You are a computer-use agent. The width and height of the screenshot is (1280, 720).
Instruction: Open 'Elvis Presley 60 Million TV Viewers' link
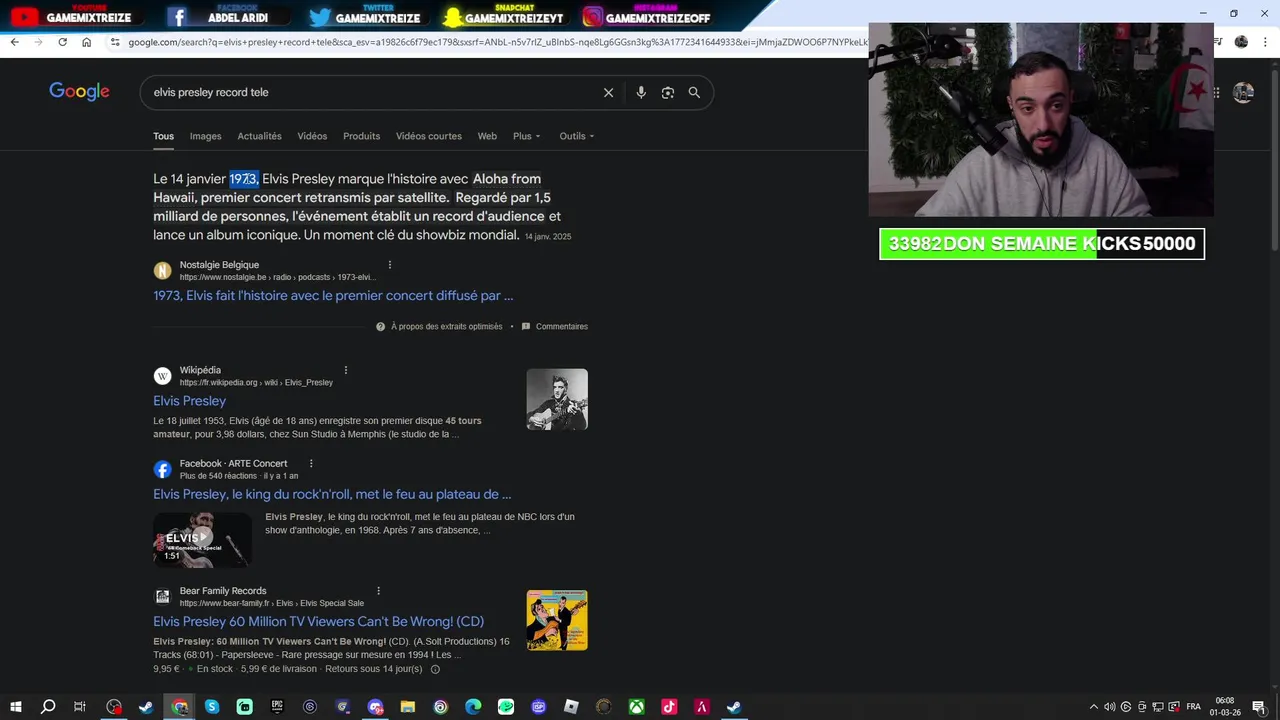click(318, 622)
